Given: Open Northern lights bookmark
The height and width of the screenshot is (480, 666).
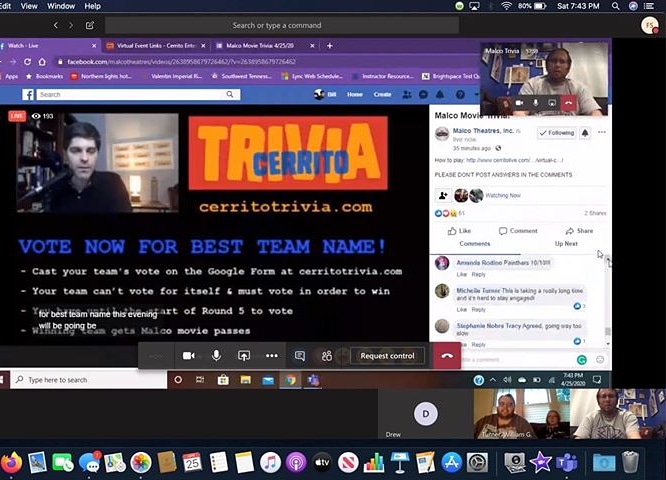Looking at the screenshot, I should pos(102,76).
